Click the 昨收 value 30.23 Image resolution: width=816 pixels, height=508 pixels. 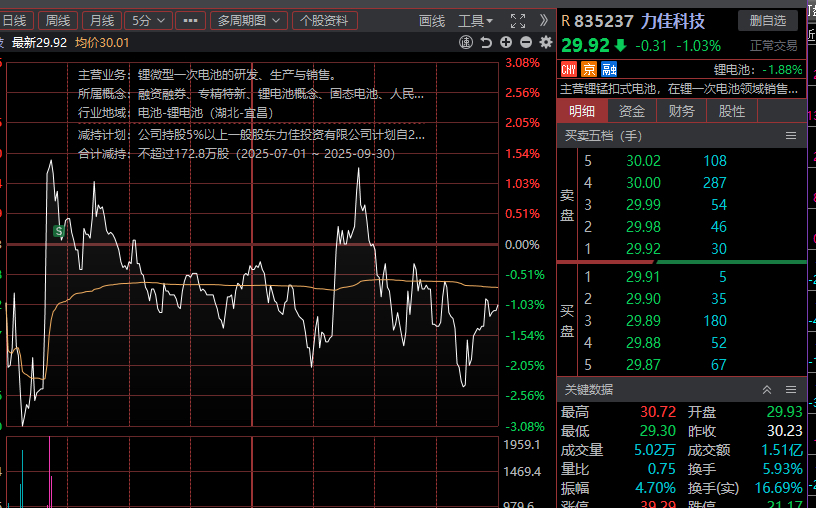pyautogui.click(x=785, y=431)
